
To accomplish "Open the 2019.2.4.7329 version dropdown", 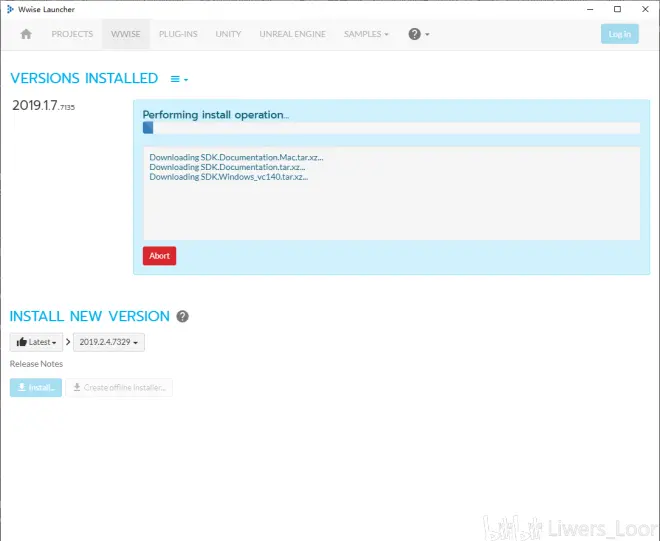I will click(x=109, y=342).
